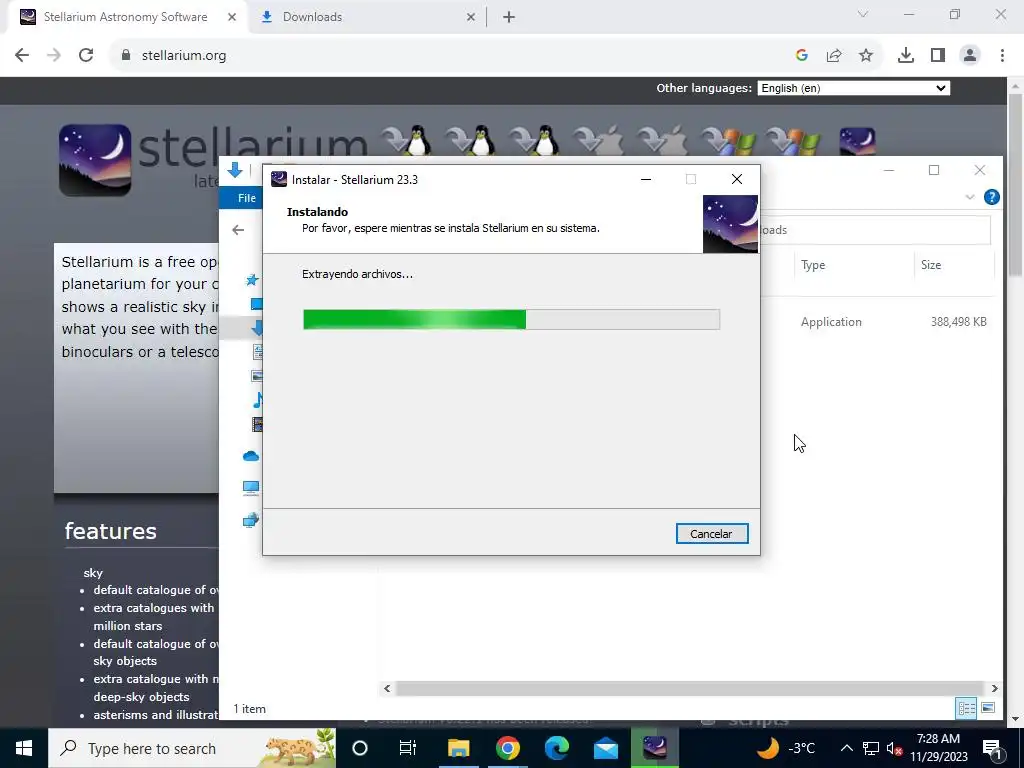This screenshot has width=1024, height=768.
Task: Click the Stellarium icon in the installer title bar
Action: tap(279, 179)
